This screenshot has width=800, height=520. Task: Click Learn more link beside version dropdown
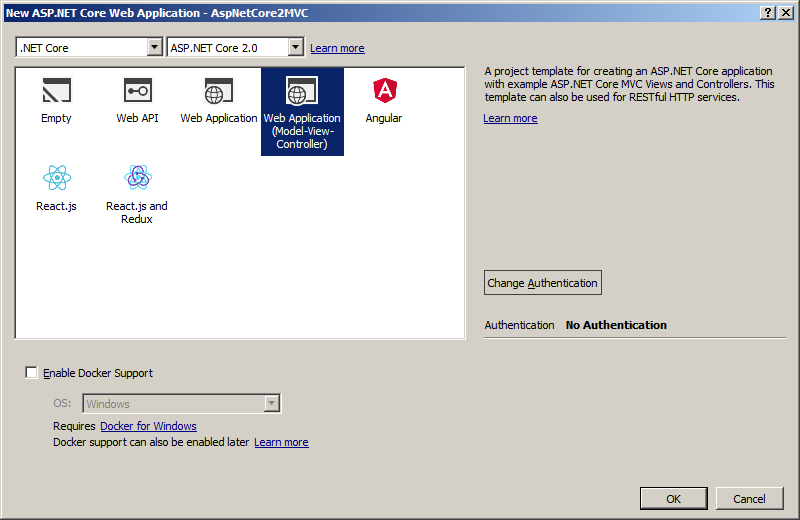[x=337, y=48]
